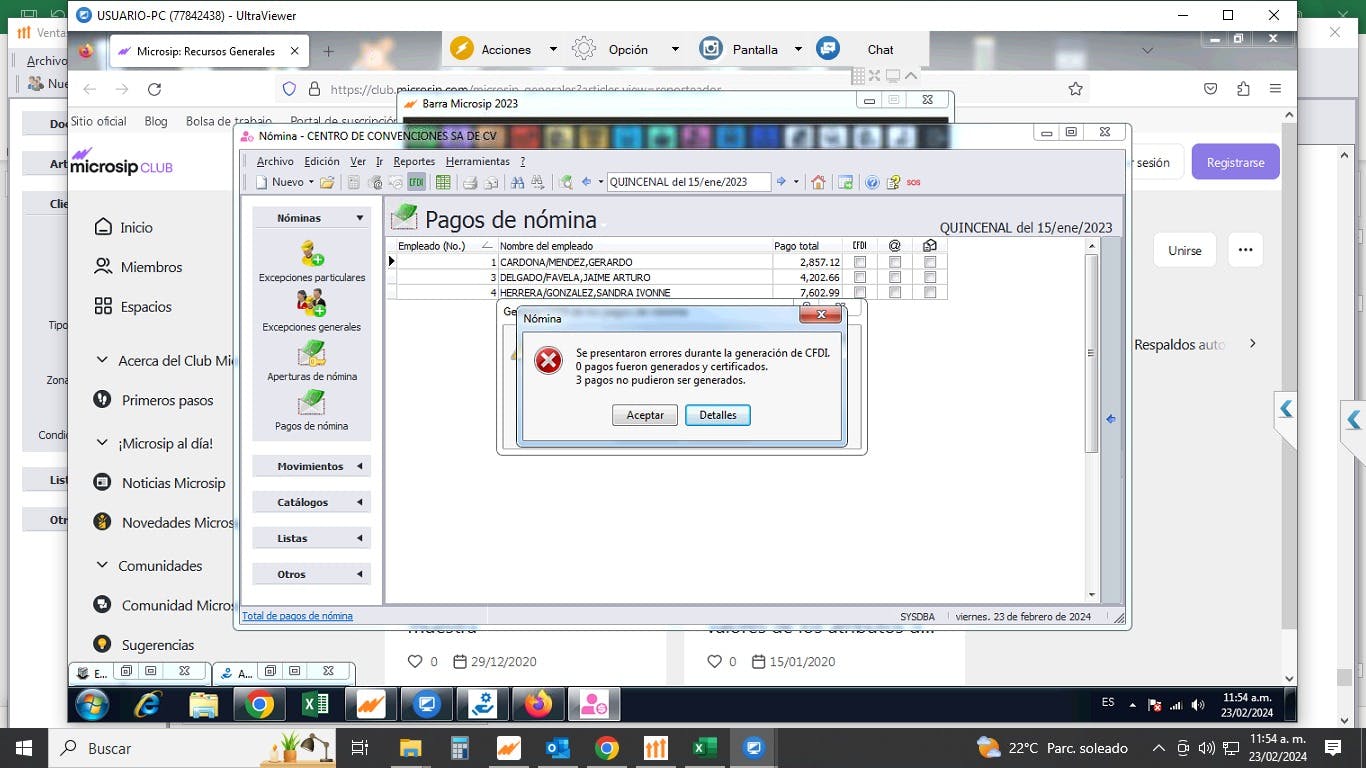Open Internet Explorer on the remote taskbar
This screenshot has height=768, width=1366.
(x=148, y=705)
